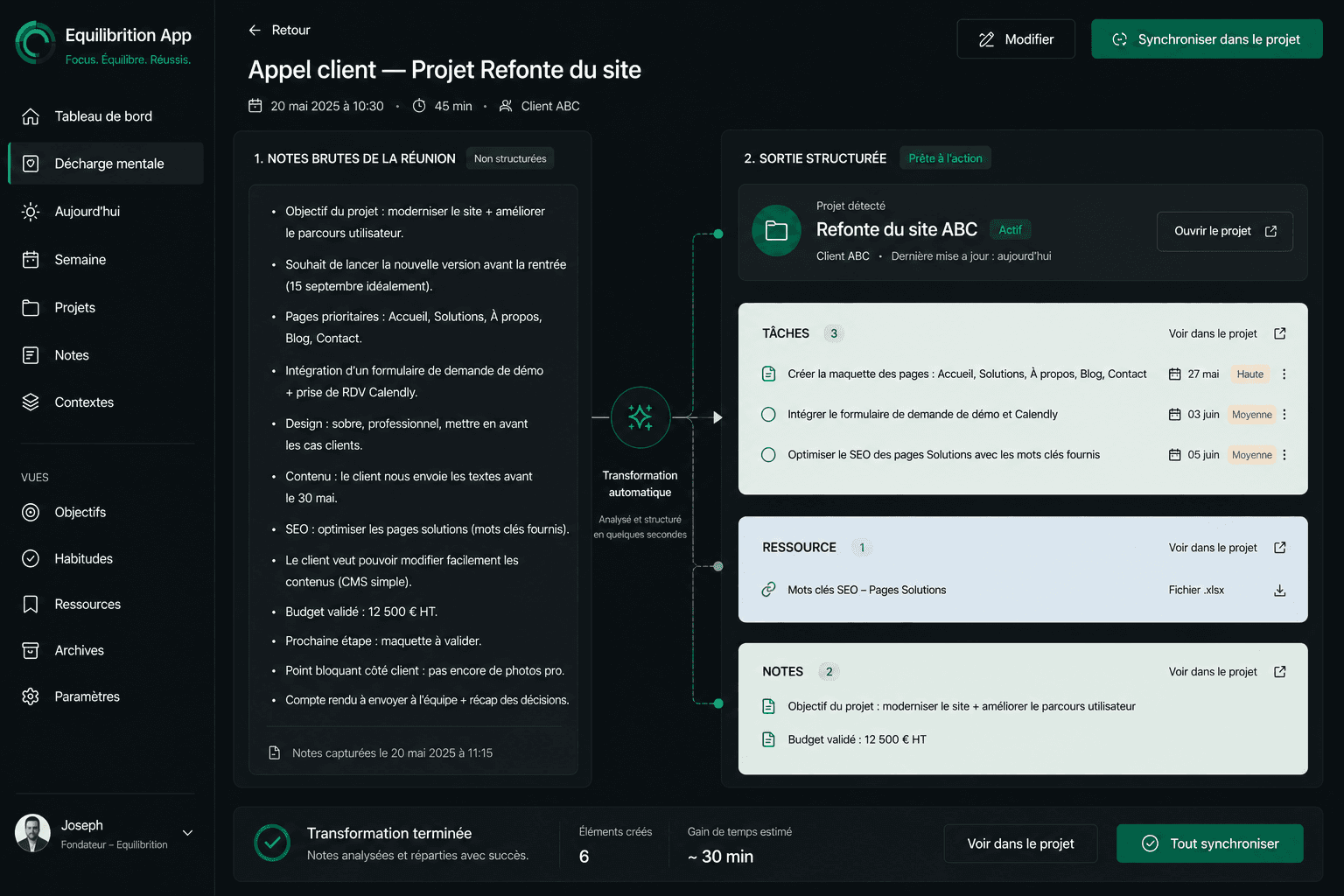Click the Appel client meeting title

[x=444, y=70]
